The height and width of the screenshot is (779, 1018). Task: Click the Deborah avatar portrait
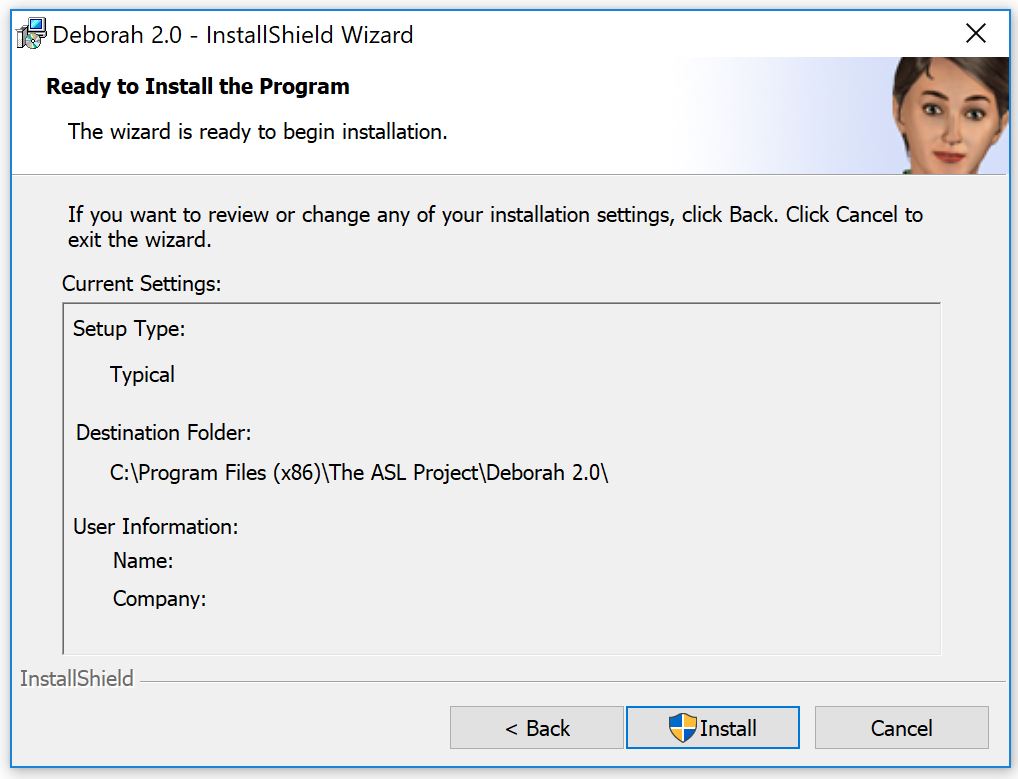949,115
